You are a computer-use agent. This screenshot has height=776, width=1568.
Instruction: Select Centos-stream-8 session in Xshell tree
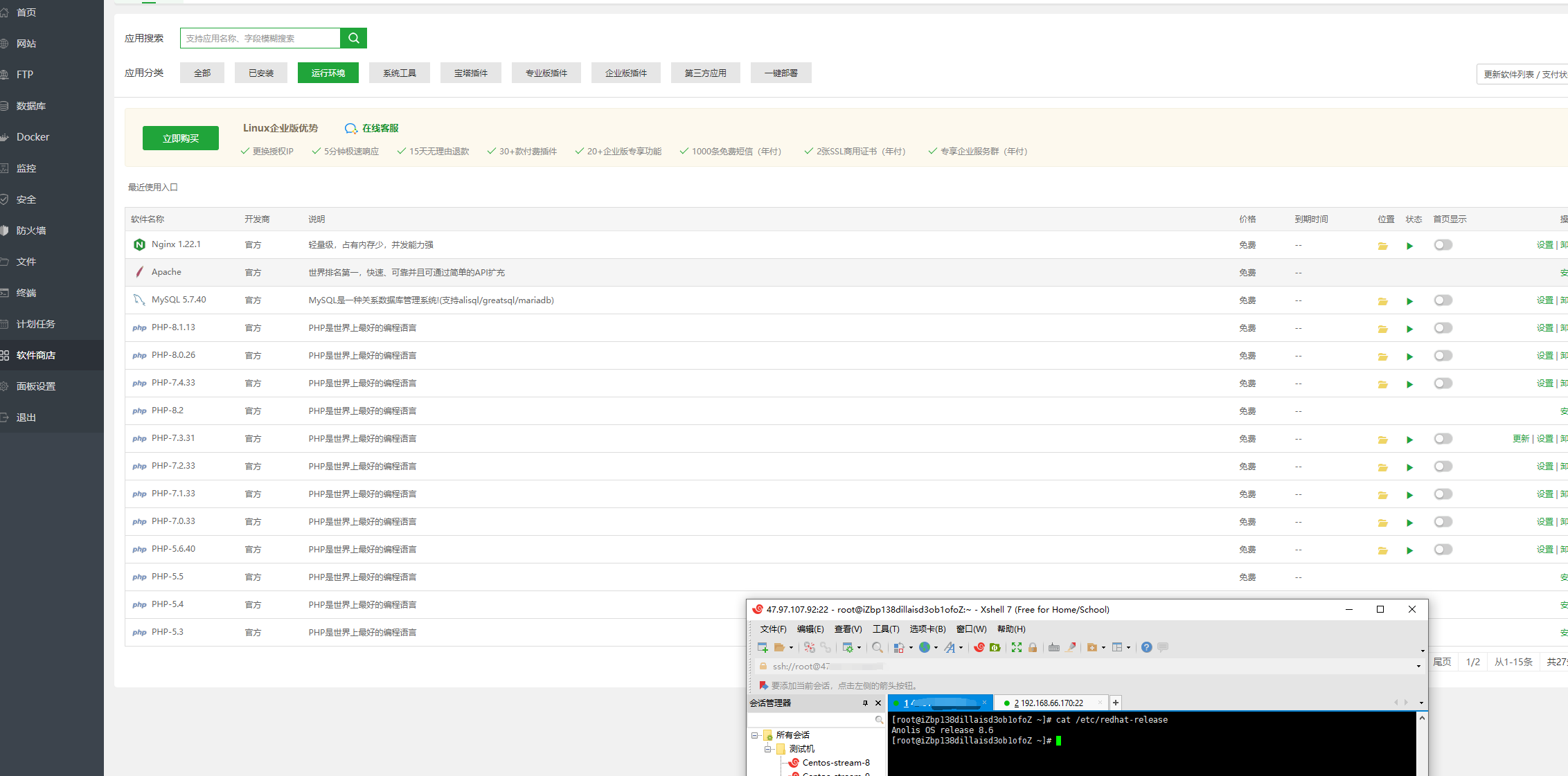click(x=836, y=763)
